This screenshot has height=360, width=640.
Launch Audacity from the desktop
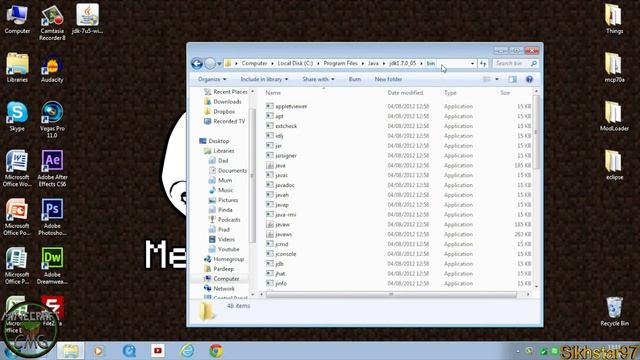tap(52, 68)
